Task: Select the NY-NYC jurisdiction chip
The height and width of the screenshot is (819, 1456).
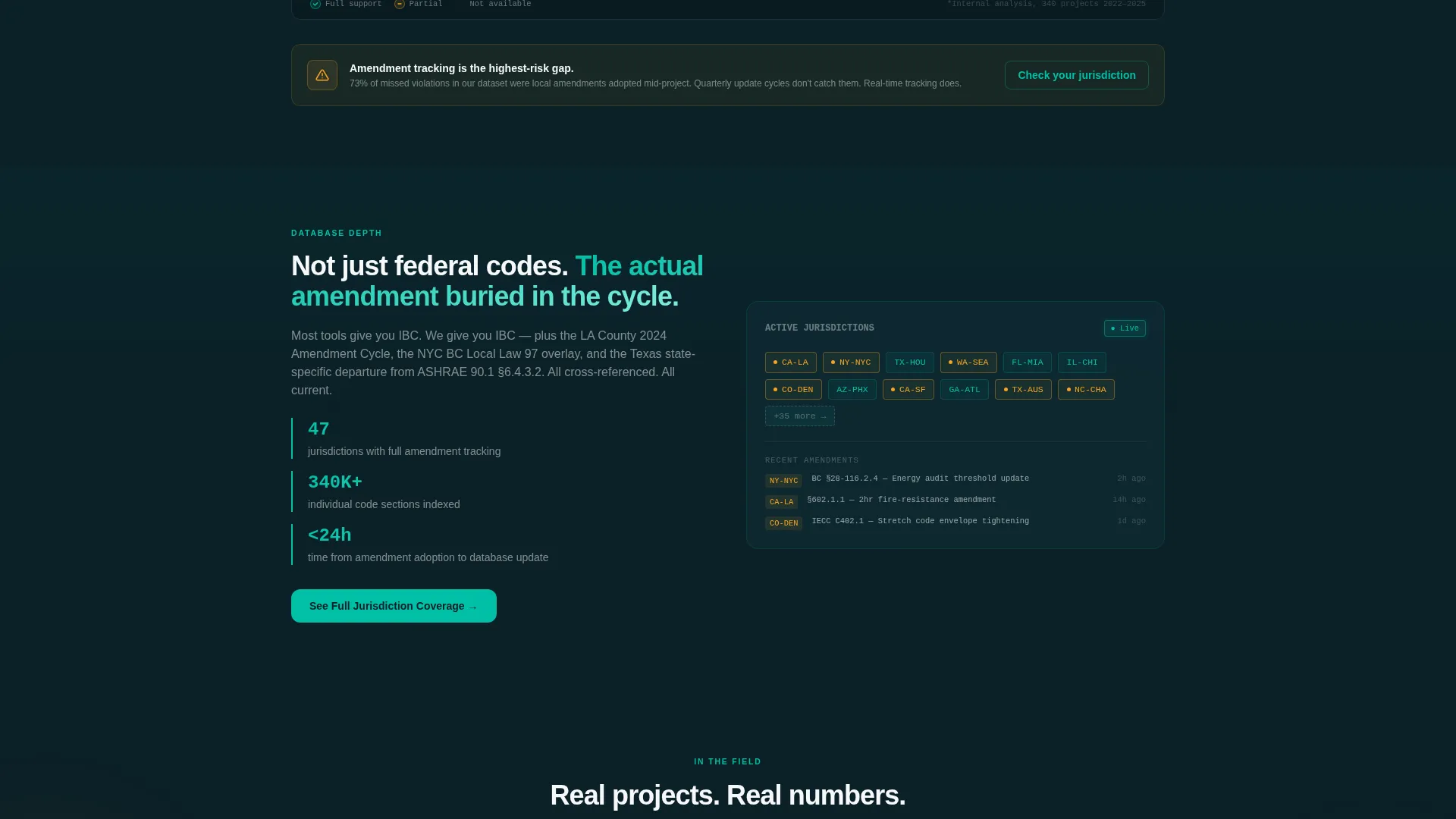Action: click(851, 362)
